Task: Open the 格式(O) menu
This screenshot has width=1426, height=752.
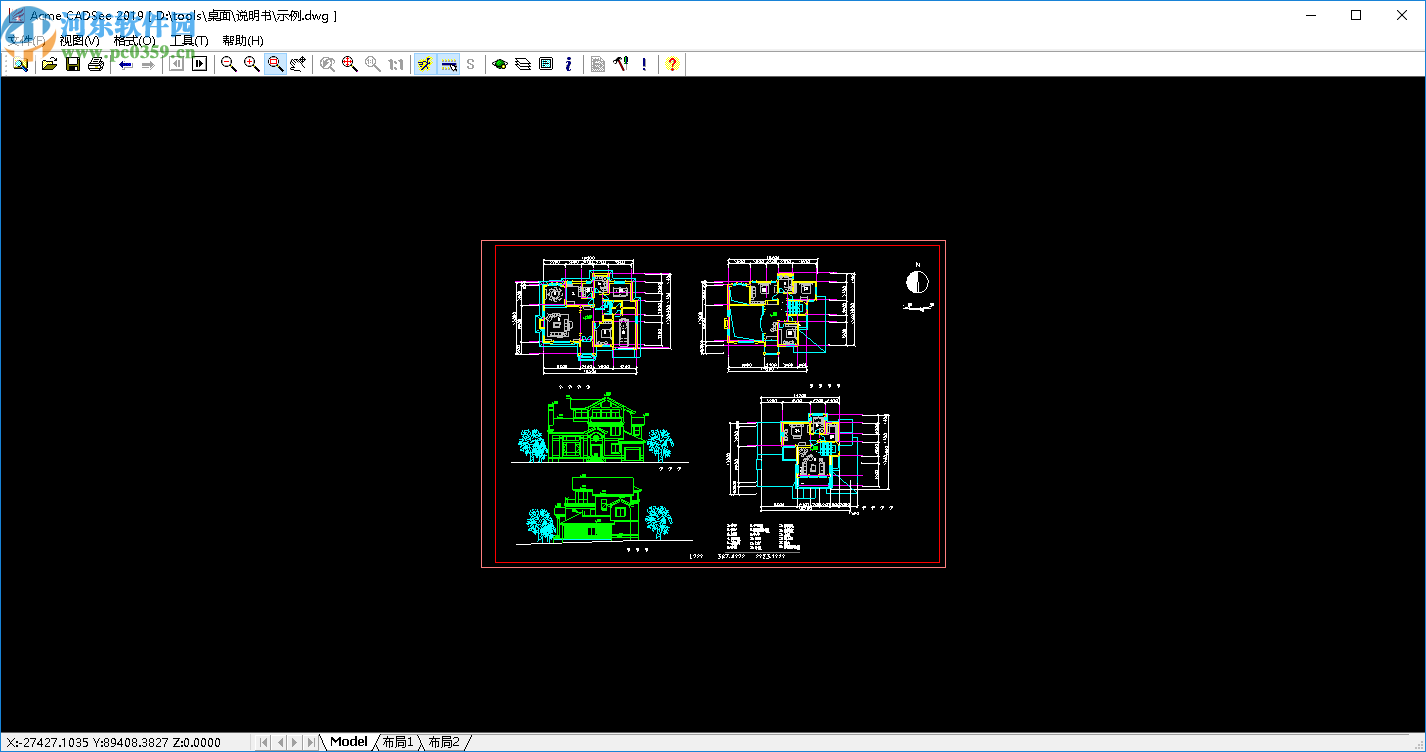Action: (135, 41)
